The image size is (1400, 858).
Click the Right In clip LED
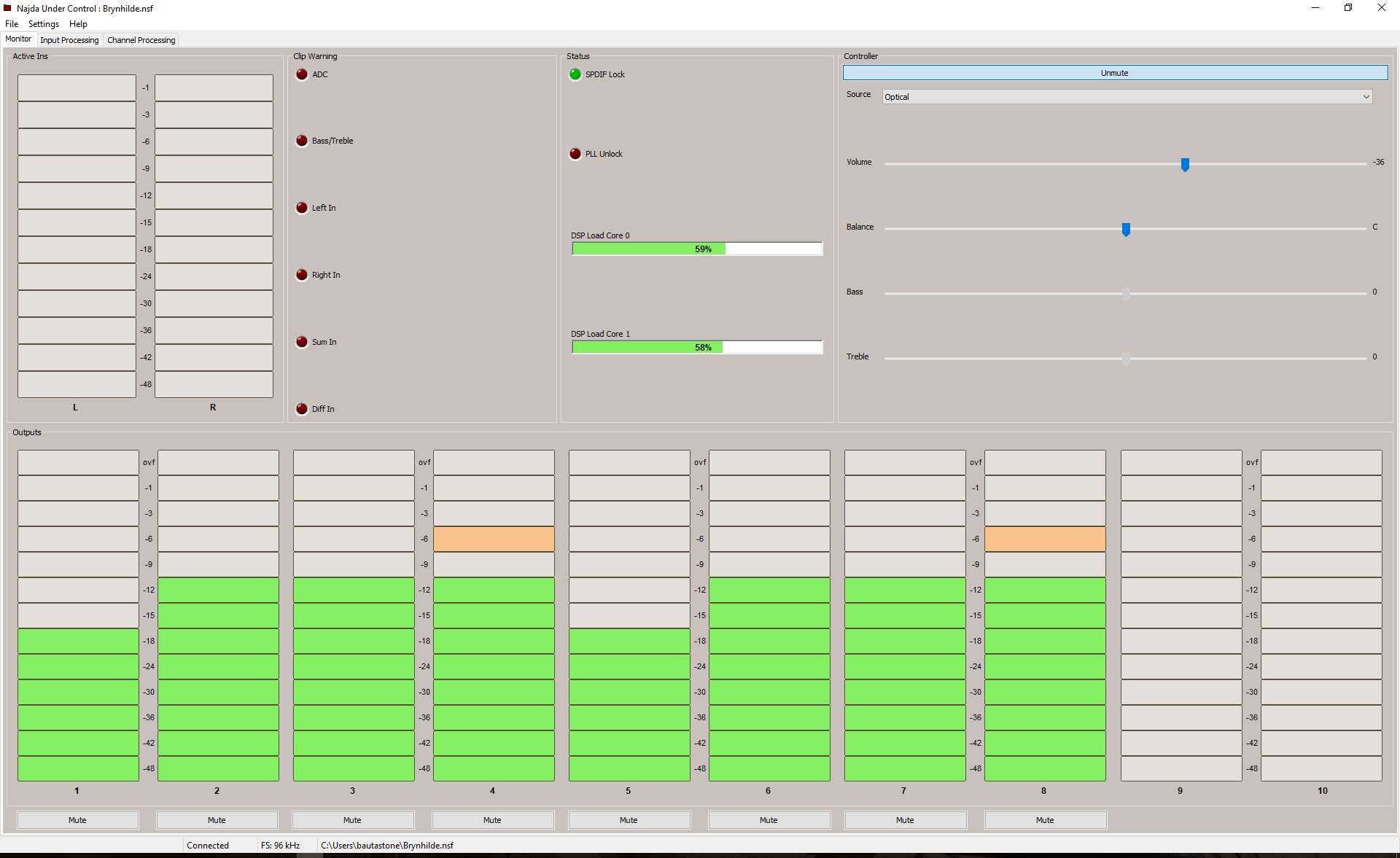302,275
